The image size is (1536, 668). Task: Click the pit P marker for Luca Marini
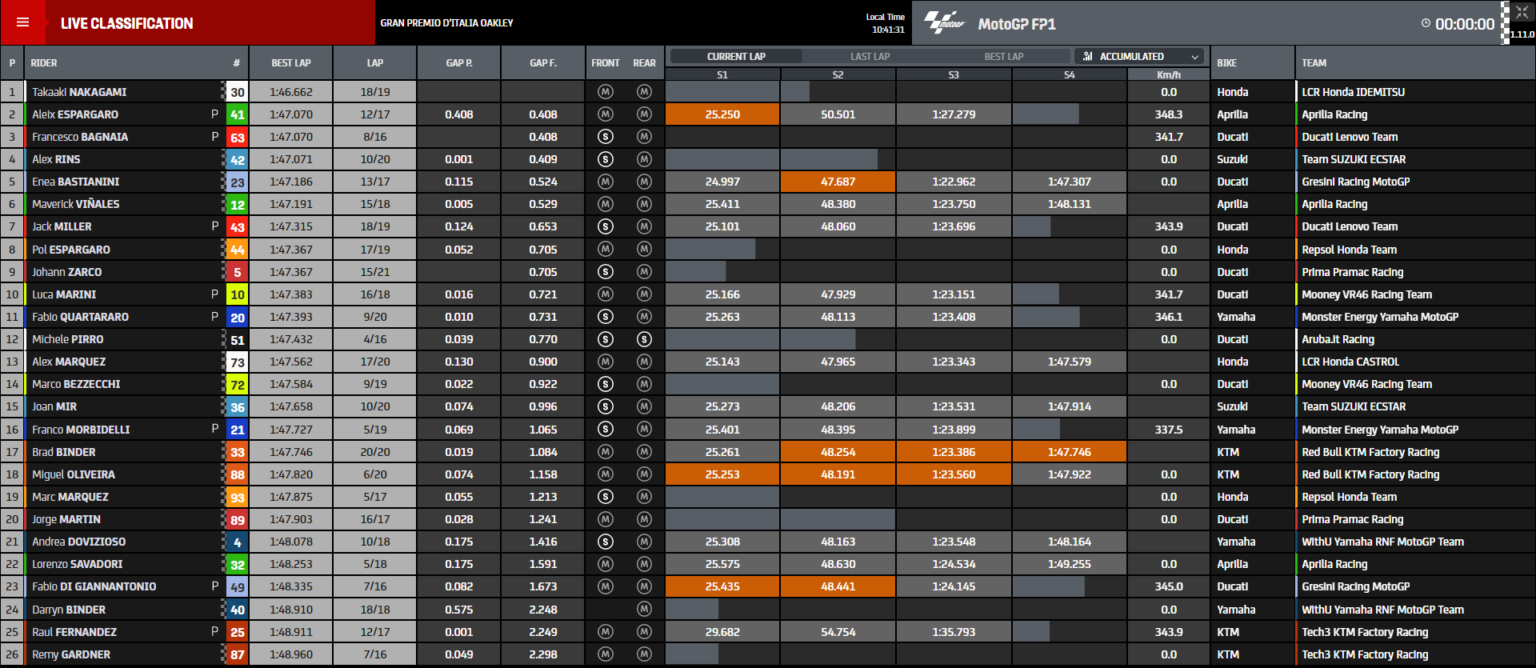point(214,294)
